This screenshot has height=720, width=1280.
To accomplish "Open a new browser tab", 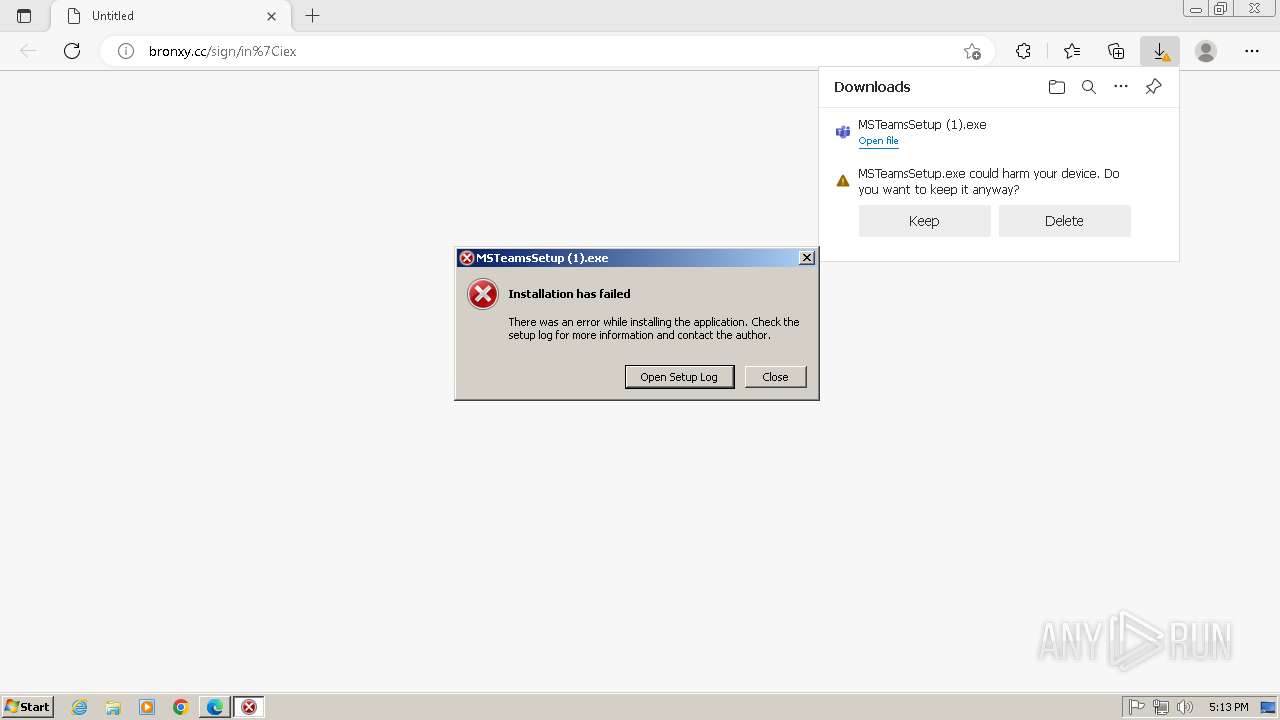I will 312,16.
